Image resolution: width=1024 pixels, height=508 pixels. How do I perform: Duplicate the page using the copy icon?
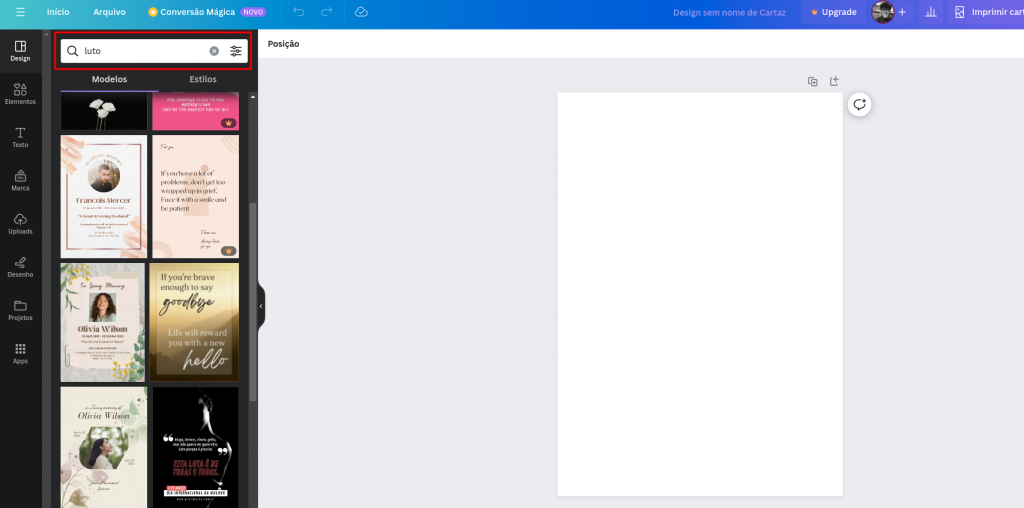812,81
